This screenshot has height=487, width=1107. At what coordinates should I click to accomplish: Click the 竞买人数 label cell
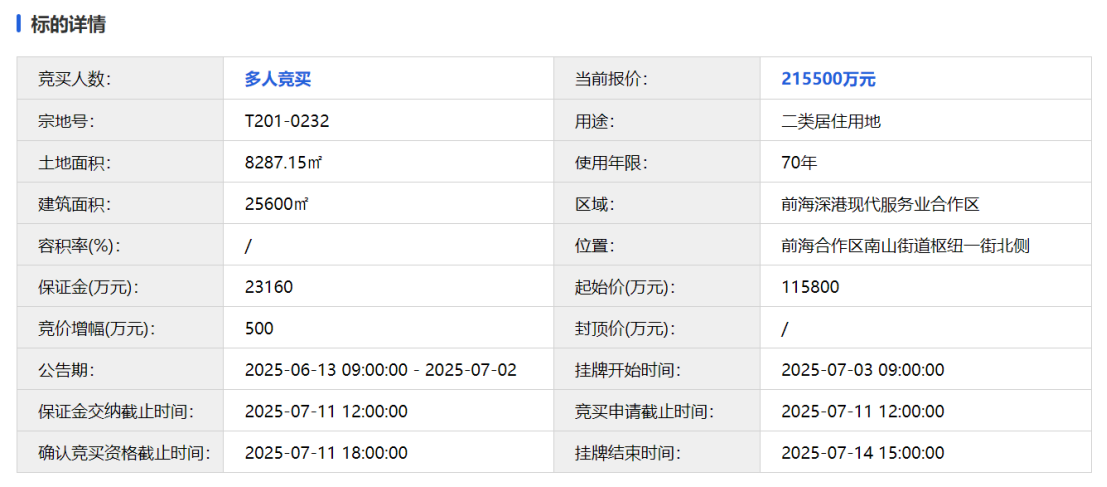click(x=74, y=80)
